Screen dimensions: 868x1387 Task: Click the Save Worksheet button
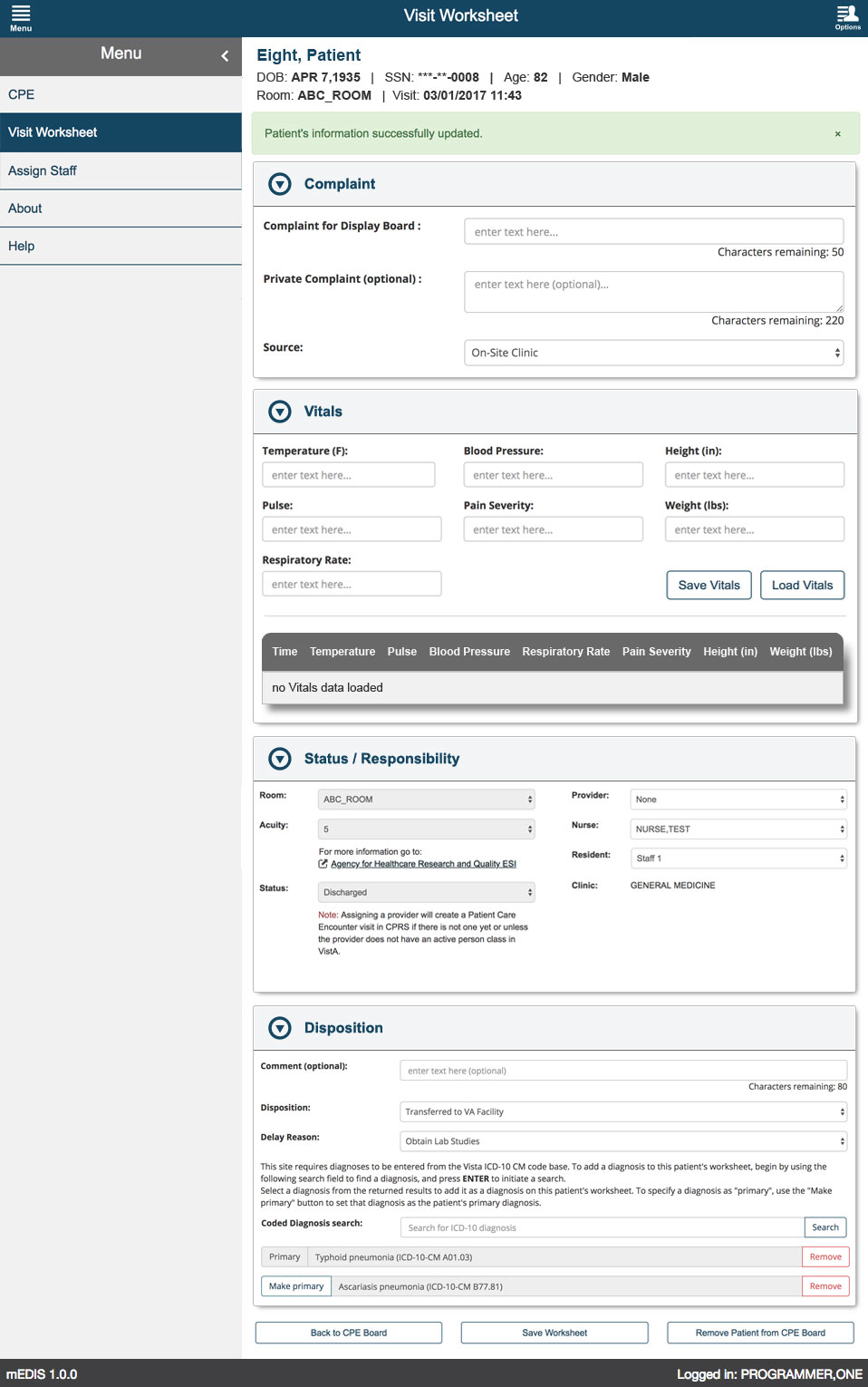555,1333
